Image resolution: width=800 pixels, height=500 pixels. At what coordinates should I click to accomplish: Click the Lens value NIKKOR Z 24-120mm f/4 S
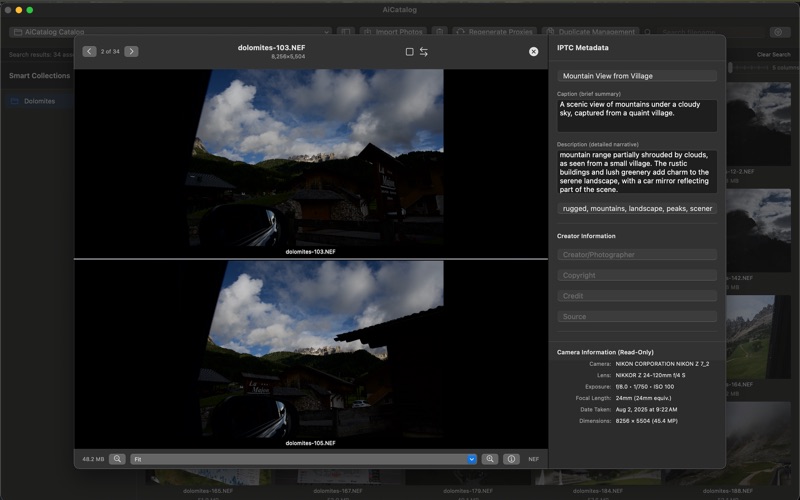(650, 375)
